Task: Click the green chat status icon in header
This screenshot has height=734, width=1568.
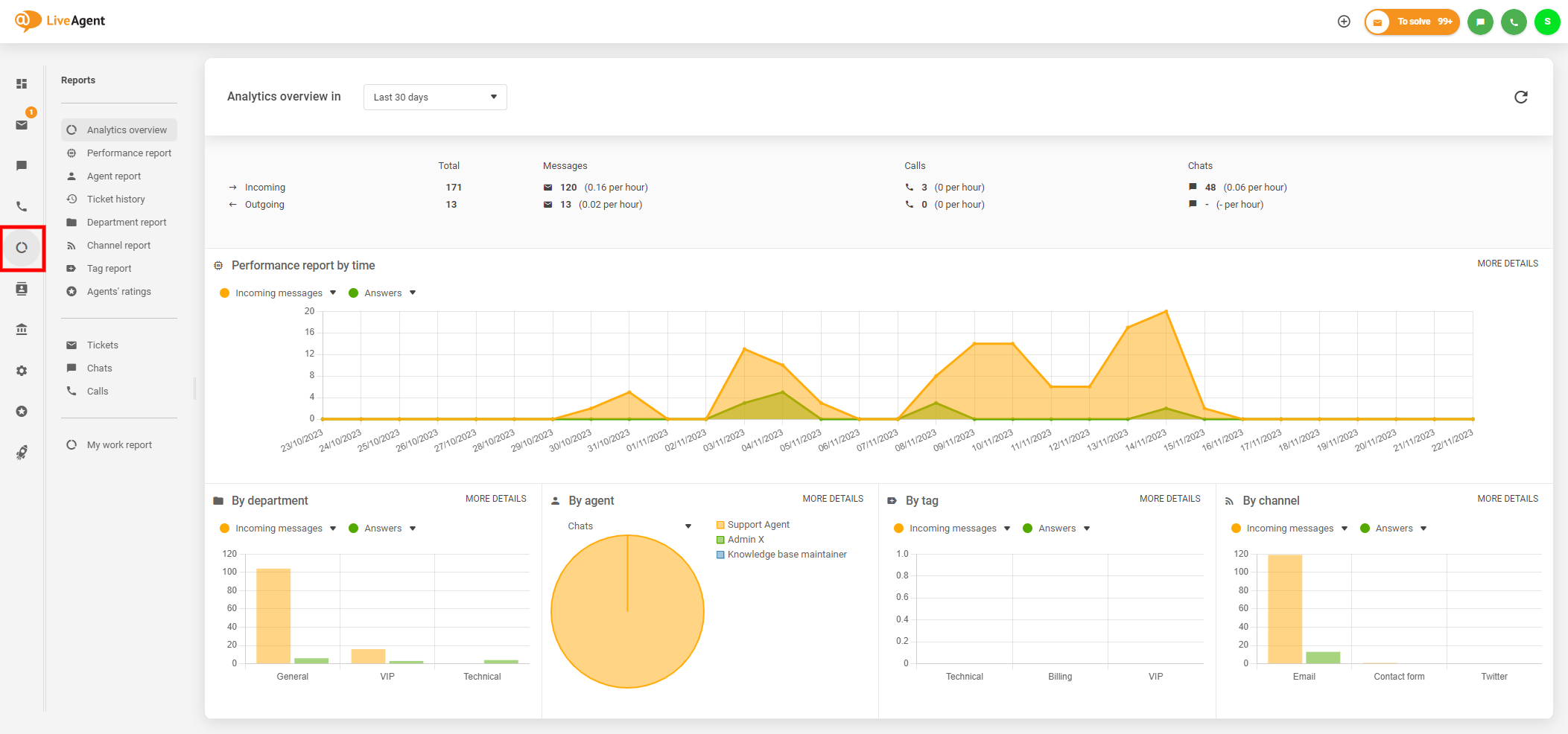Action: pos(1479,22)
